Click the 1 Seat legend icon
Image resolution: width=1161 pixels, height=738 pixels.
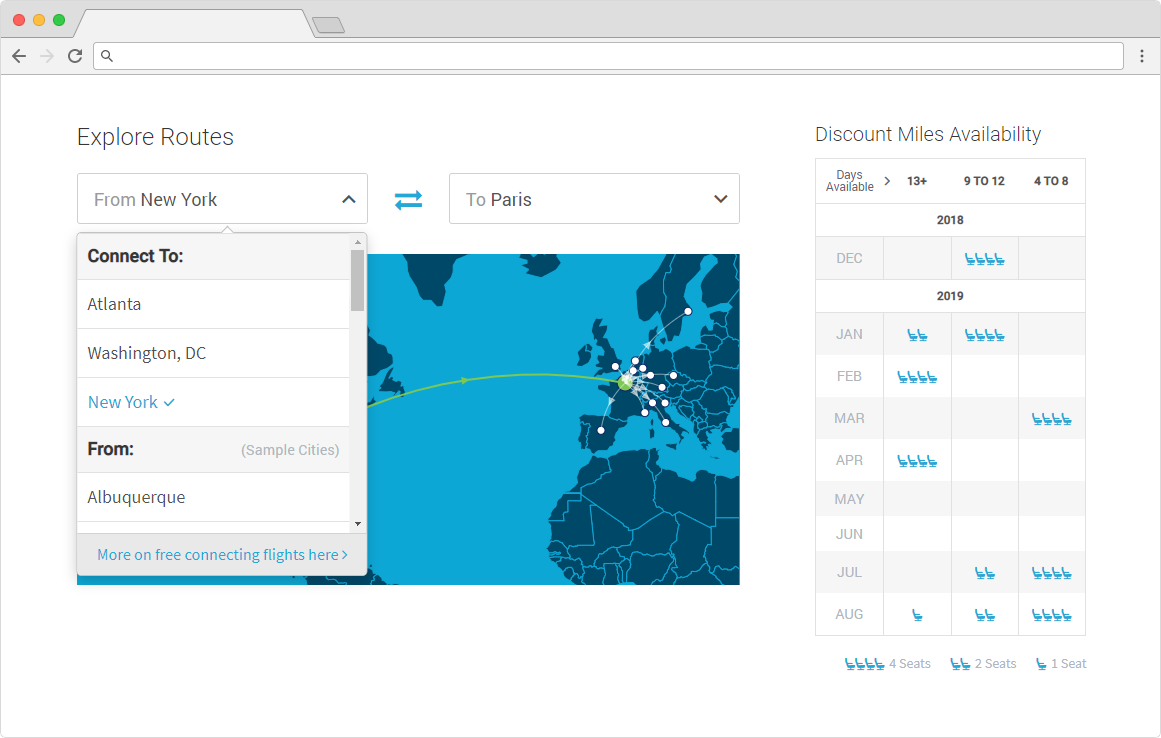click(x=1042, y=662)
